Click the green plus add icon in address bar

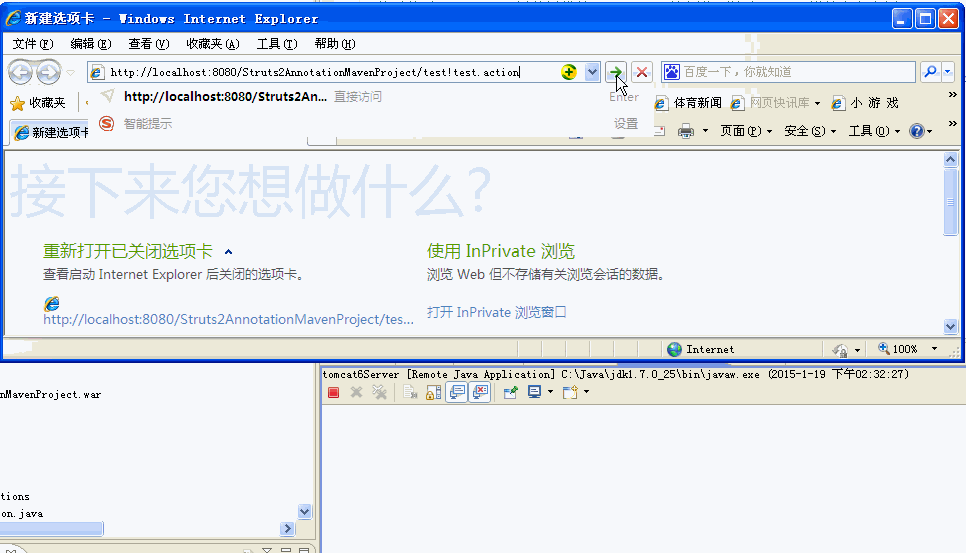pyautogui.click(x=569, y=72)
